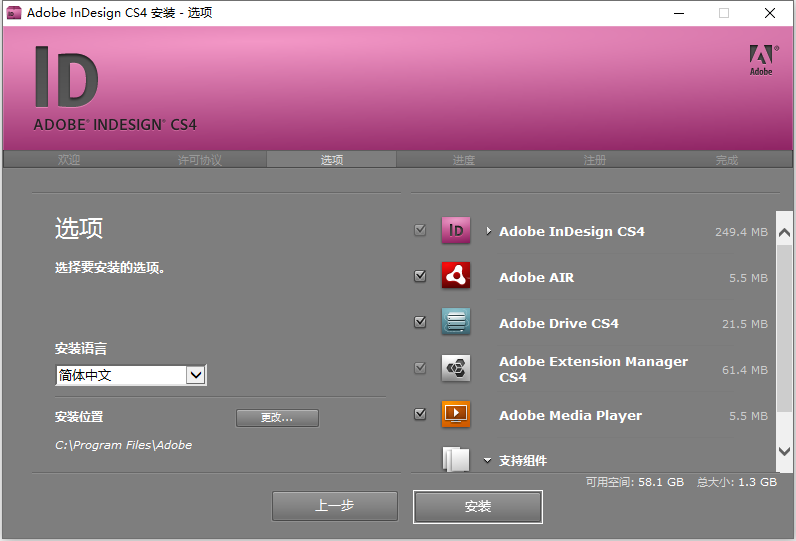The width and height of the screenshot is (796, 541).
Task: Click the C:\Program Files\Adobe path text
Action: pos(123,445)
